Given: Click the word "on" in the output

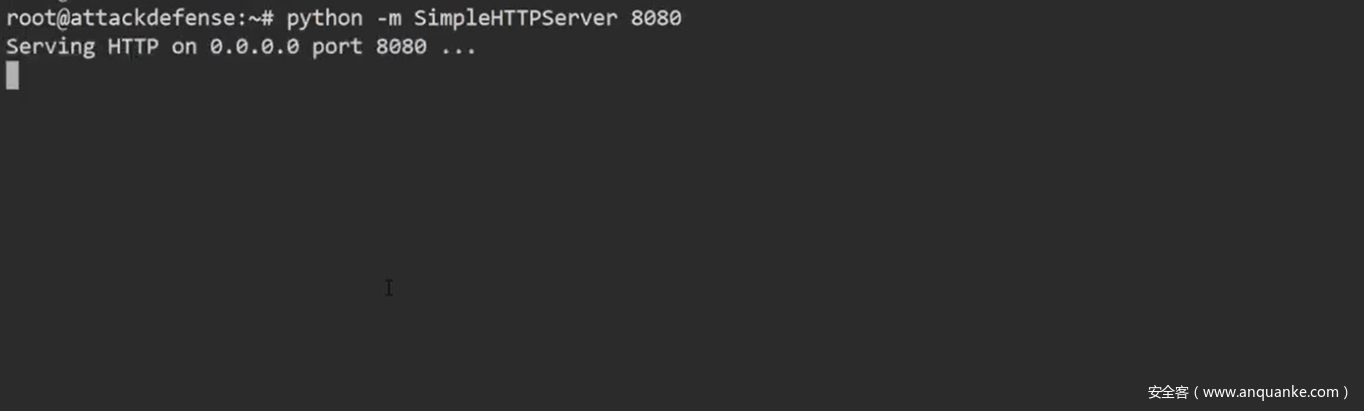Looking at the screenshot, I should click(x=184, y=46).
